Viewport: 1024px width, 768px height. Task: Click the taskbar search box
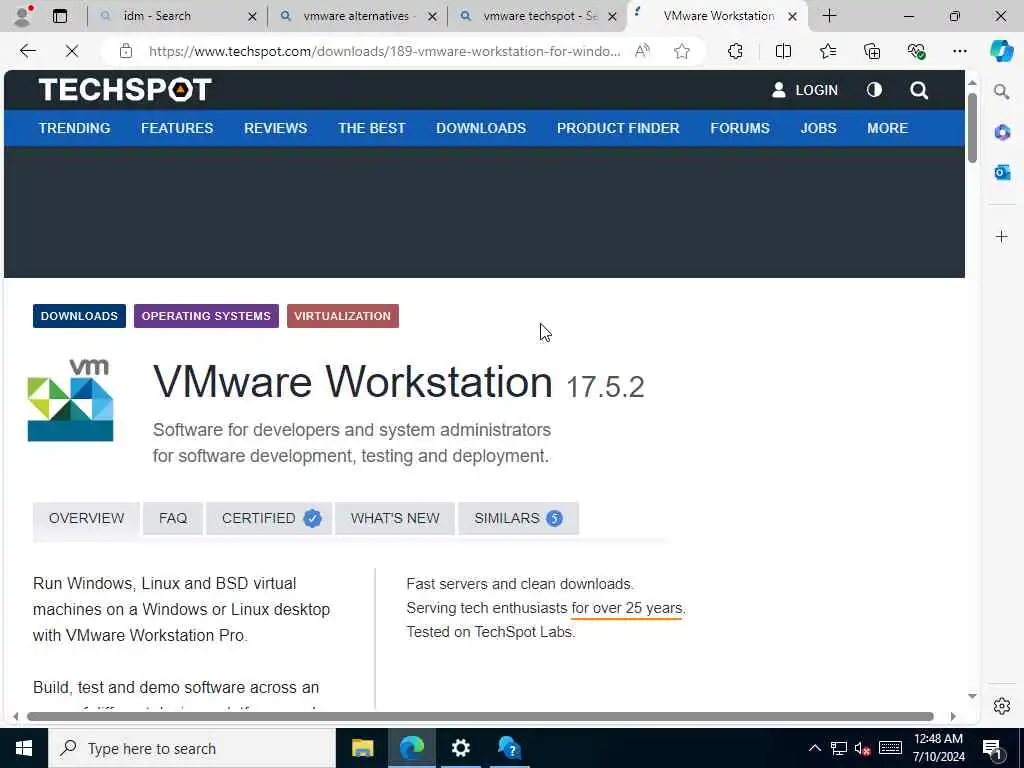coord(191,748)
